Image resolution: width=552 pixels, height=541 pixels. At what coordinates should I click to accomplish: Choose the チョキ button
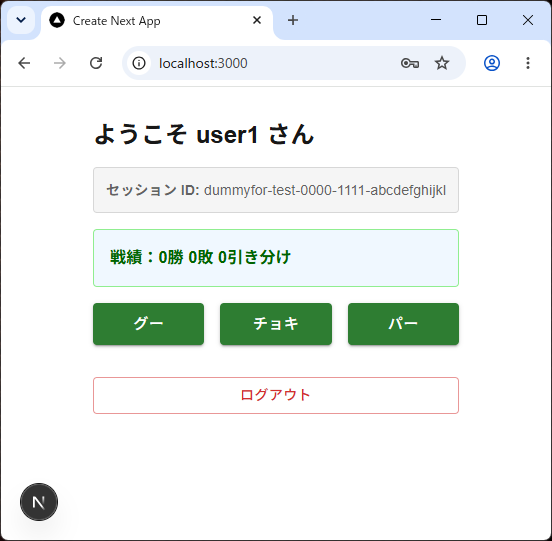click(276, 324)
